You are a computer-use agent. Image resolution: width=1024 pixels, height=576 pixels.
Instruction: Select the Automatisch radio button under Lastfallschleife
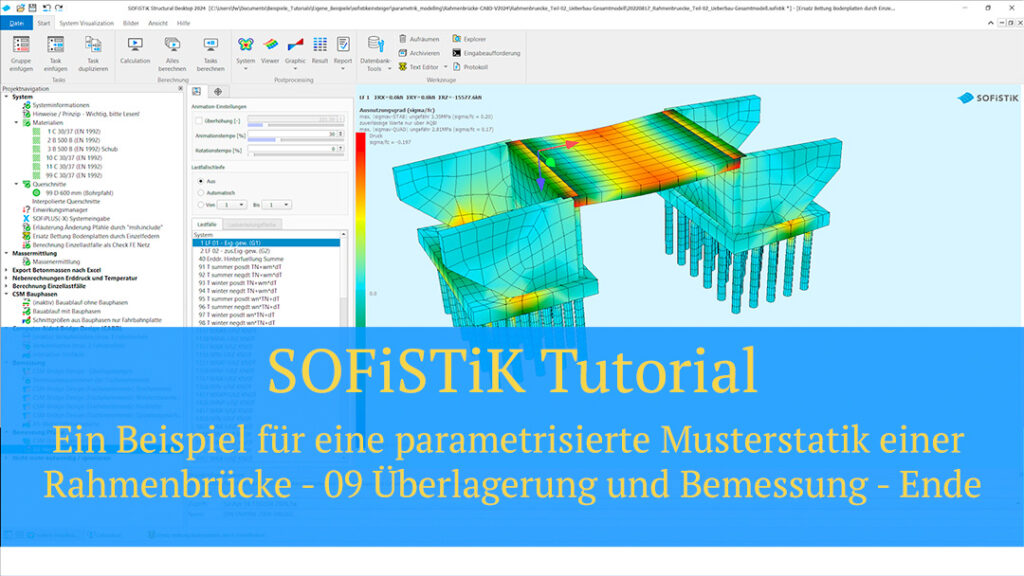pyautogui.click(x=201, y=192)
